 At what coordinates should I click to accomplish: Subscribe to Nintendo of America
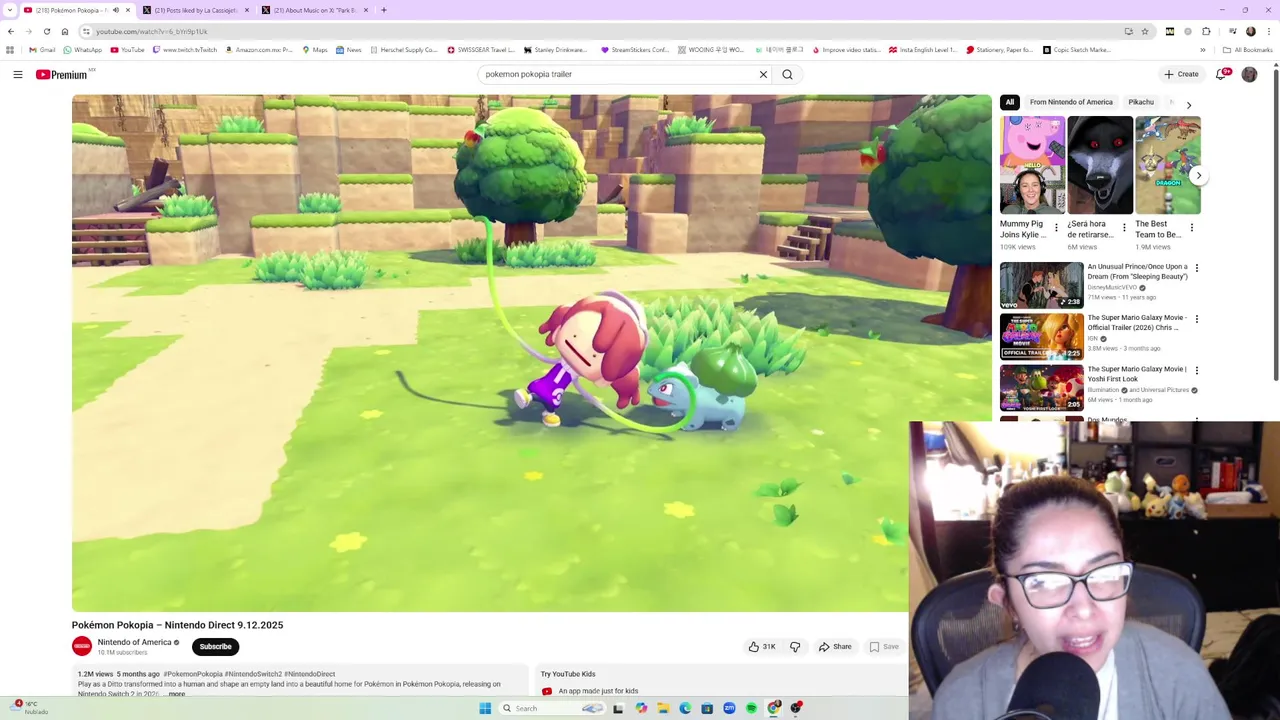(215, 647)
